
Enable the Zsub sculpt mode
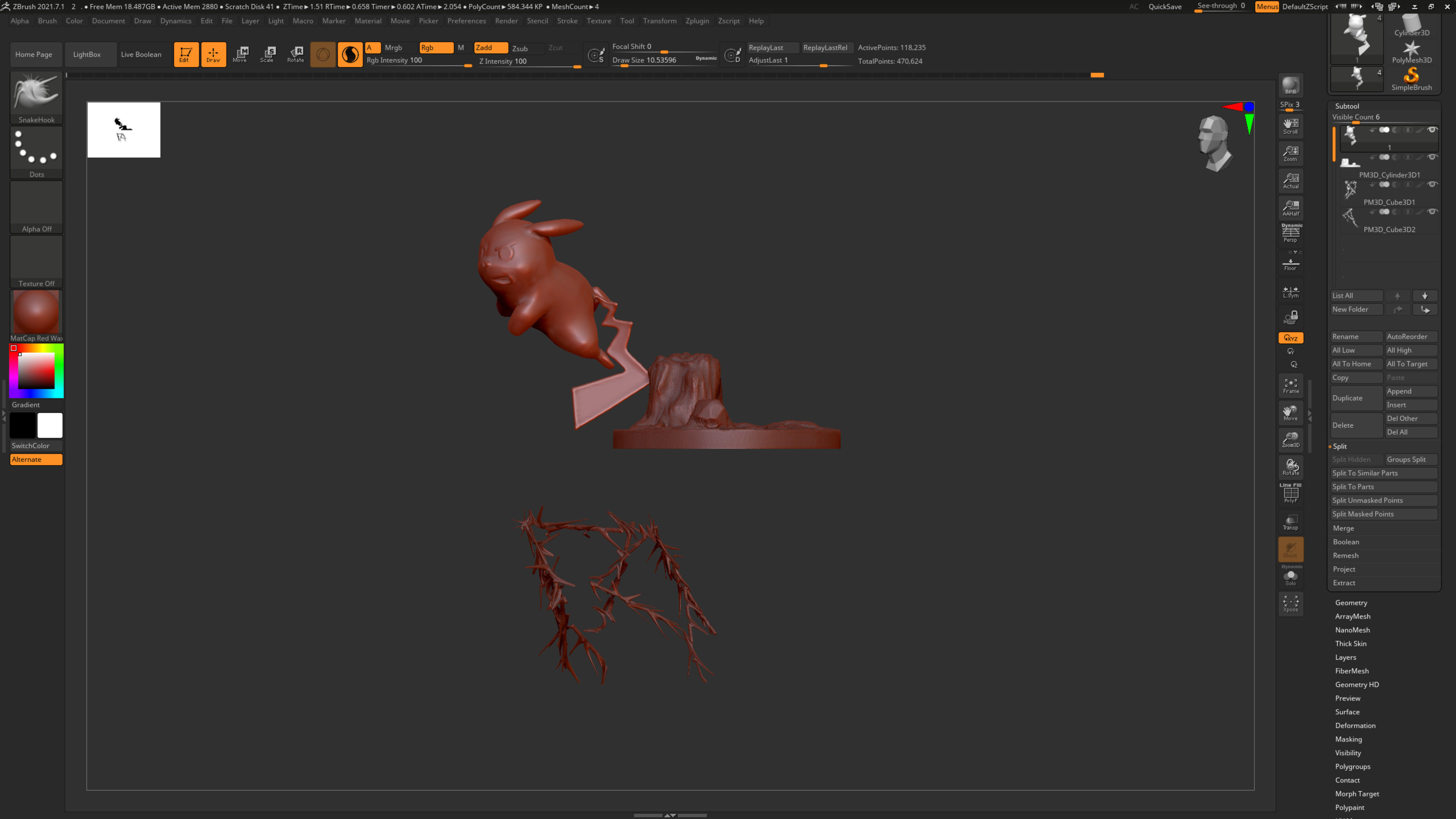pos(520,48)
